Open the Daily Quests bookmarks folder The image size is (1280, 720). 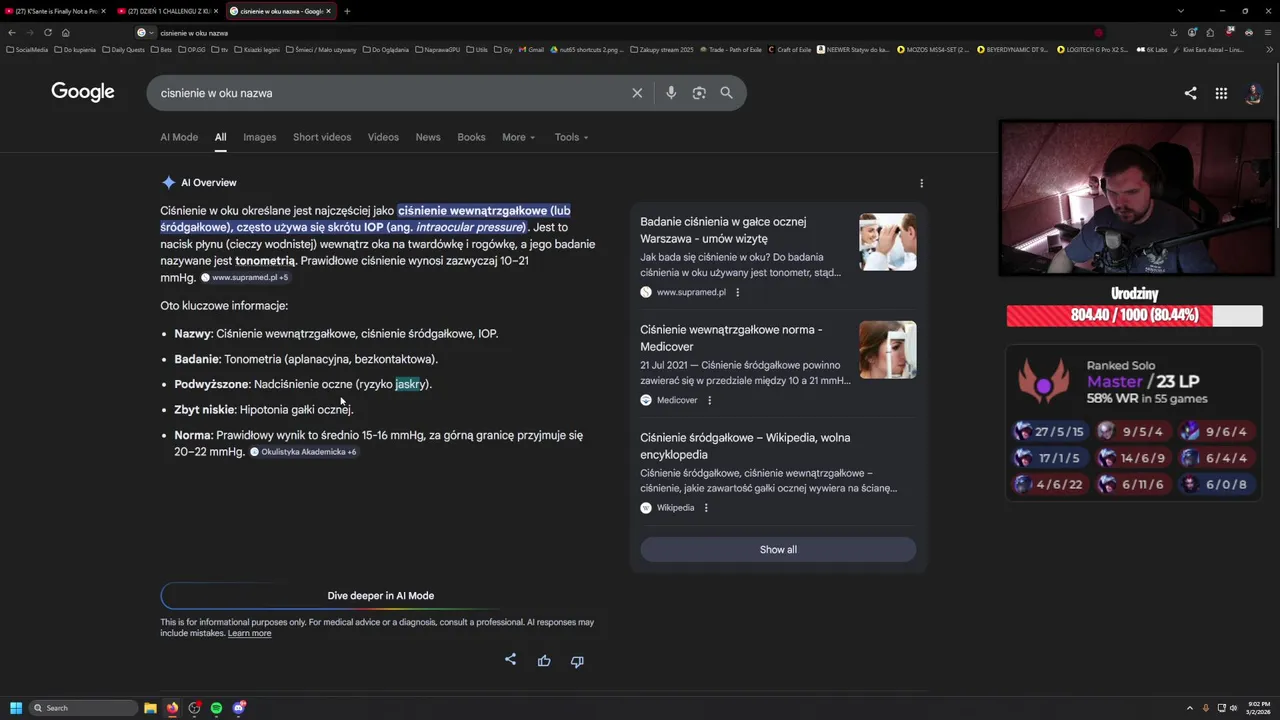123,49
